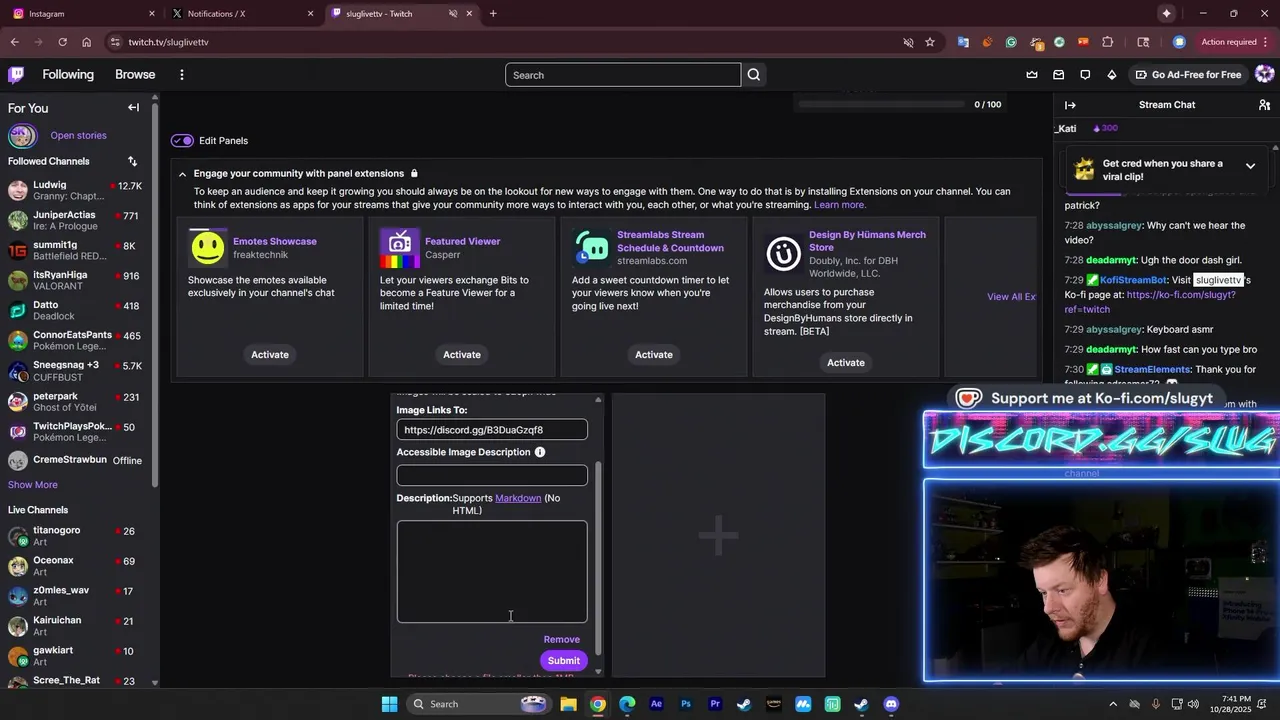Viewport: 1280px width, 720px height.
Task: Switch to the Instagram tab
Action: (85, 14)
